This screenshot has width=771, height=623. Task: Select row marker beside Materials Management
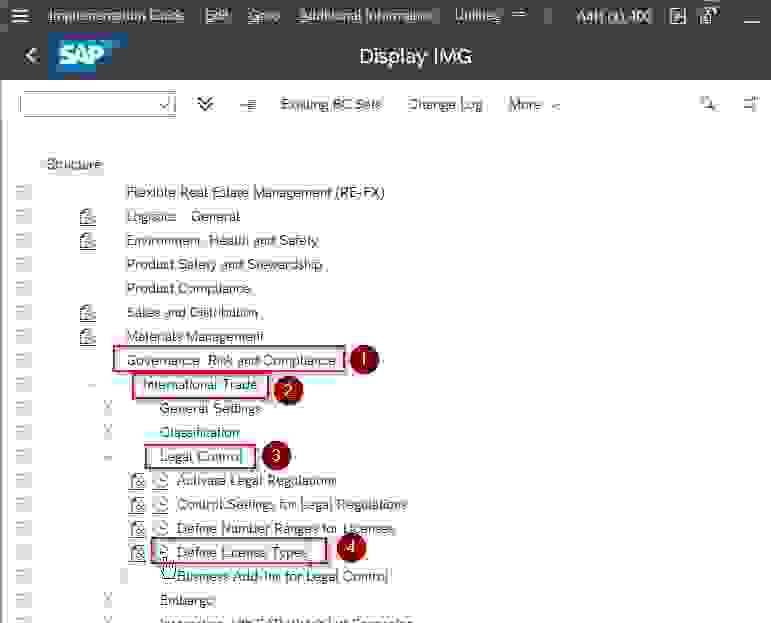point(23,337)
